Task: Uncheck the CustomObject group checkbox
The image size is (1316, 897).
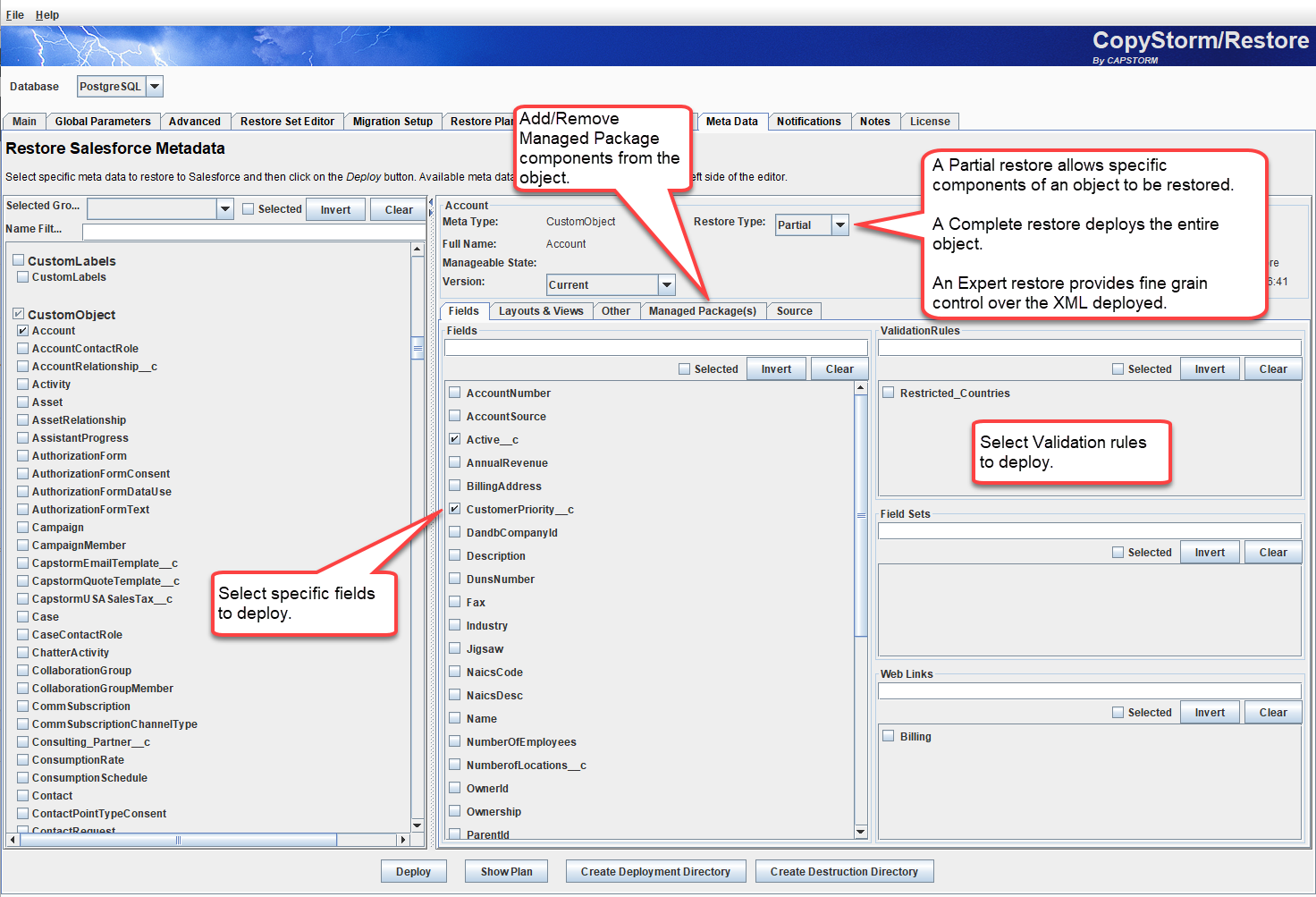Action: pos(18,314)
